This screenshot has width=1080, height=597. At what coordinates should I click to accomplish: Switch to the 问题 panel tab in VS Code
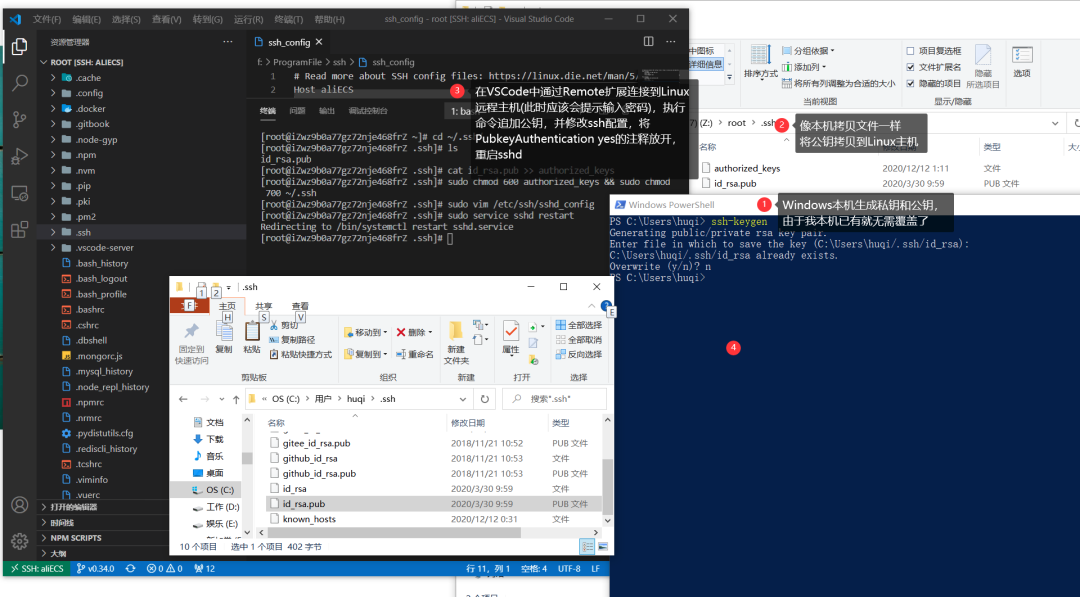[x=297, y=111]
